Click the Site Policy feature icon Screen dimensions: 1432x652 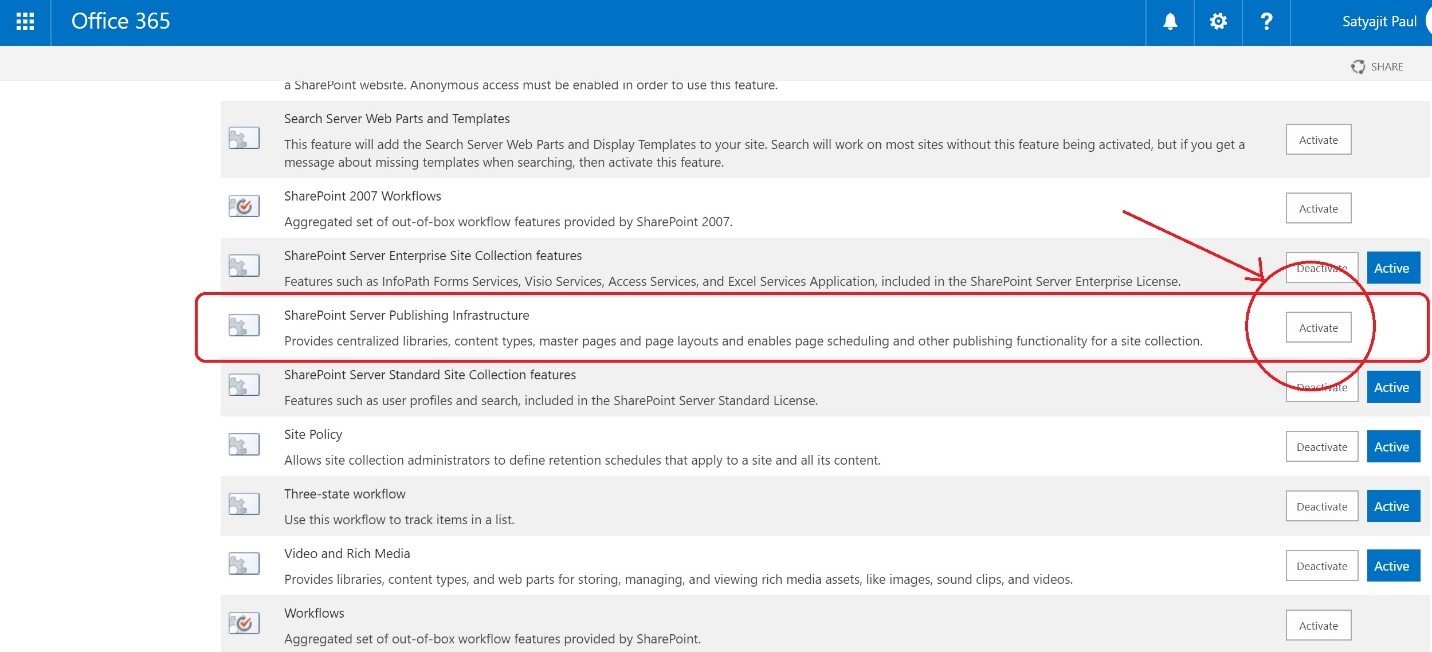(x=244, y=445)
